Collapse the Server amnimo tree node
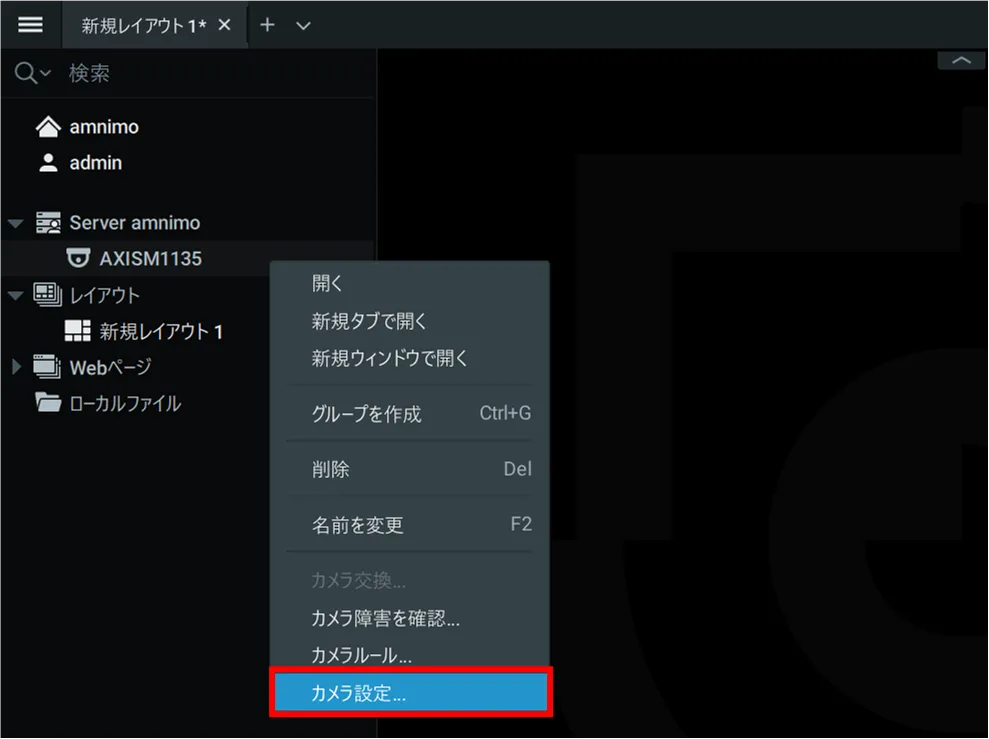This screenshot has height=739, width=989. 15,223
